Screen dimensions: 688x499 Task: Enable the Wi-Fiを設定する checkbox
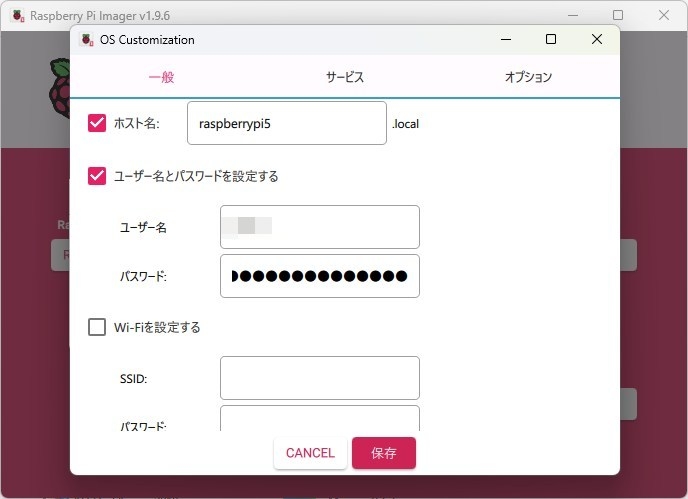(97, 327)
